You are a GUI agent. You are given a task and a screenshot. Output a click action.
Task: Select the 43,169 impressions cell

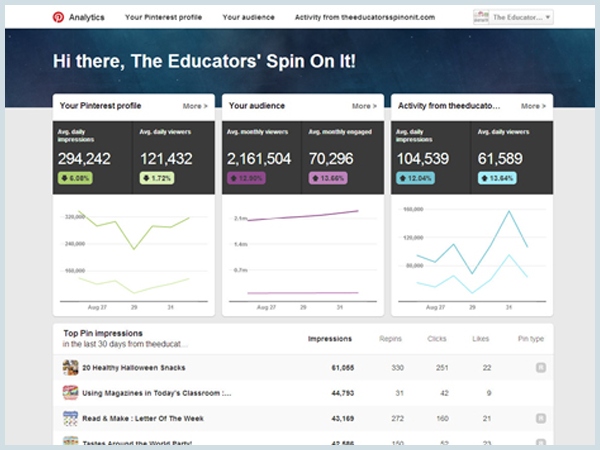tap(343, 418)
